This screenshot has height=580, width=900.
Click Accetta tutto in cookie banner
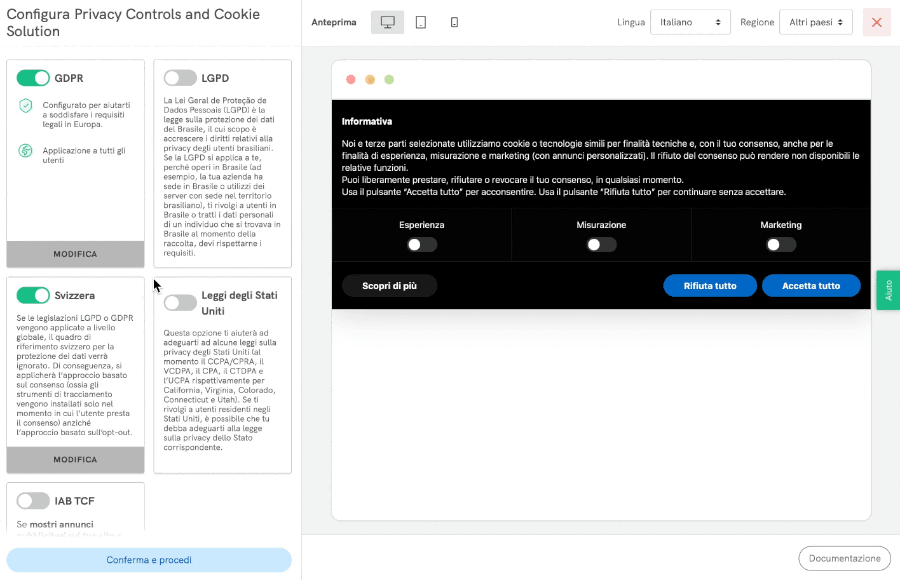tap(810, 286)
